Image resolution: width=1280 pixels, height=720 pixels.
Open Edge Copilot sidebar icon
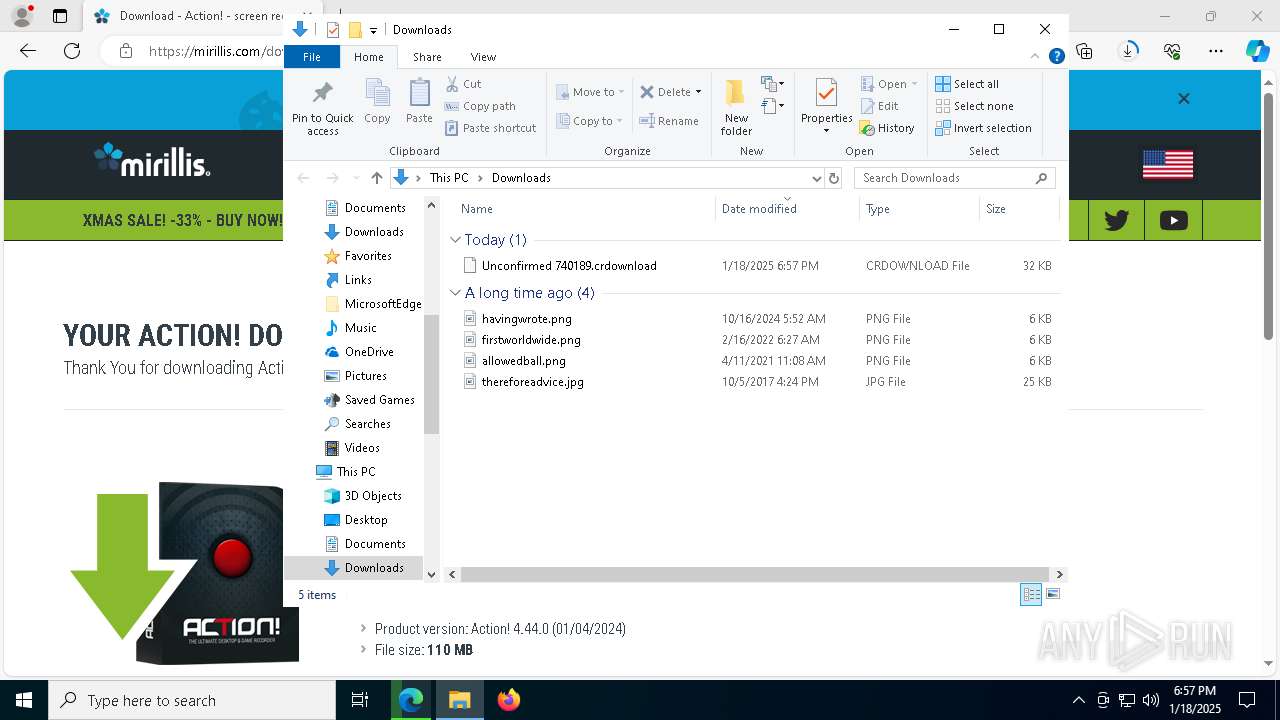pyautogui.click(x=1257, y=51)
